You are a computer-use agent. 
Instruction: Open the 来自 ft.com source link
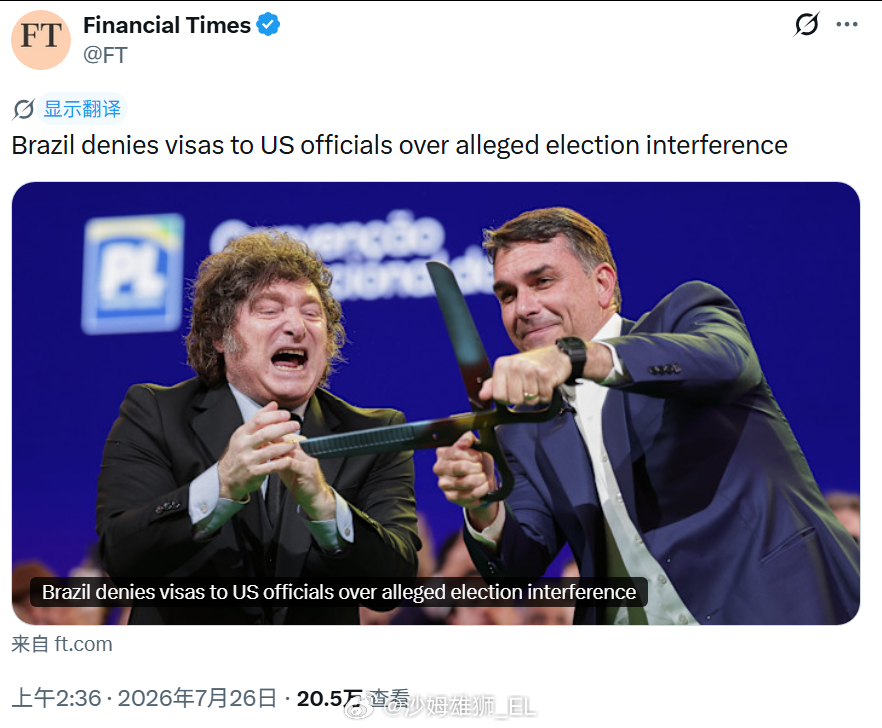point(62,644)
